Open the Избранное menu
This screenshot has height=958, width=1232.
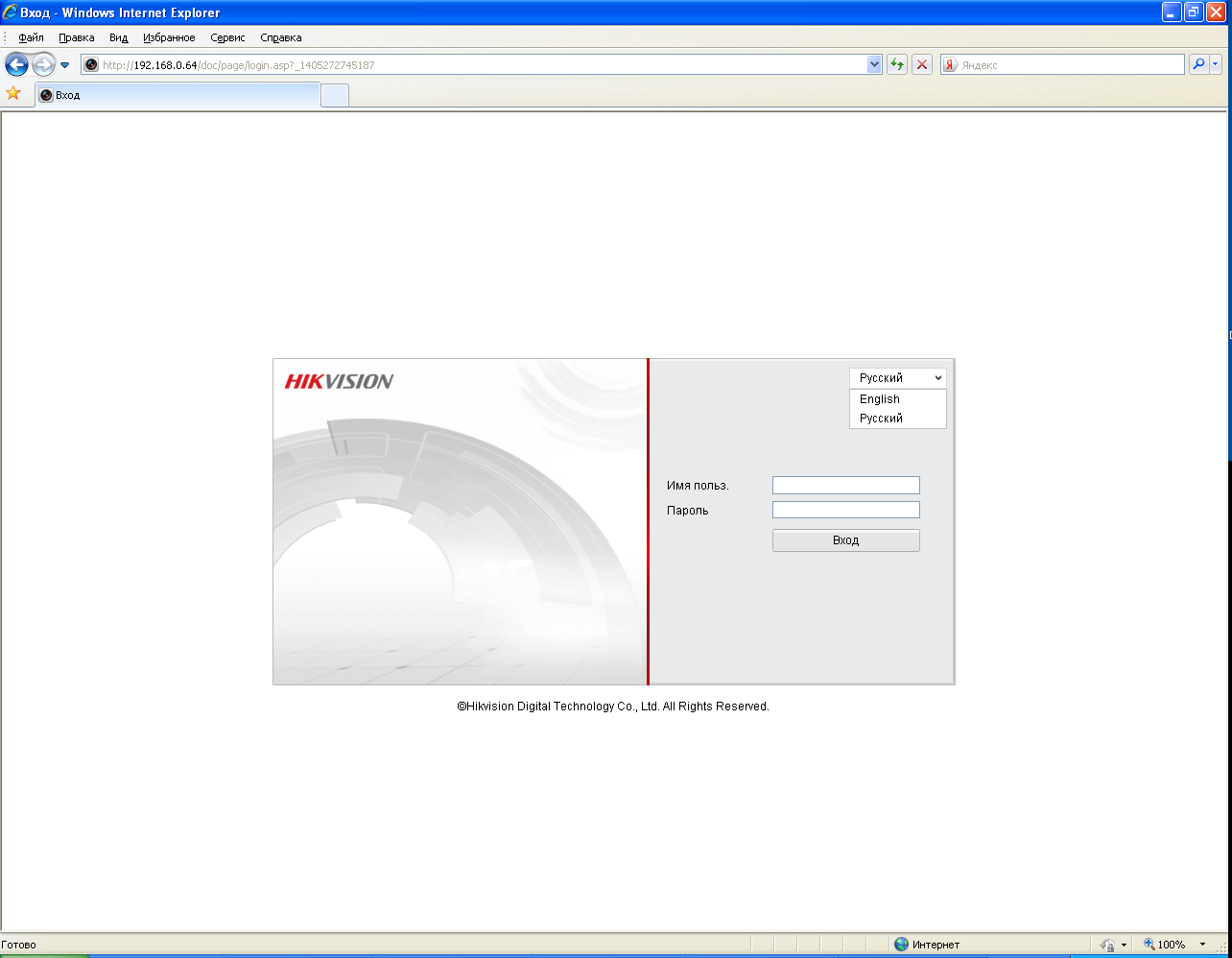tap(169, 37)
